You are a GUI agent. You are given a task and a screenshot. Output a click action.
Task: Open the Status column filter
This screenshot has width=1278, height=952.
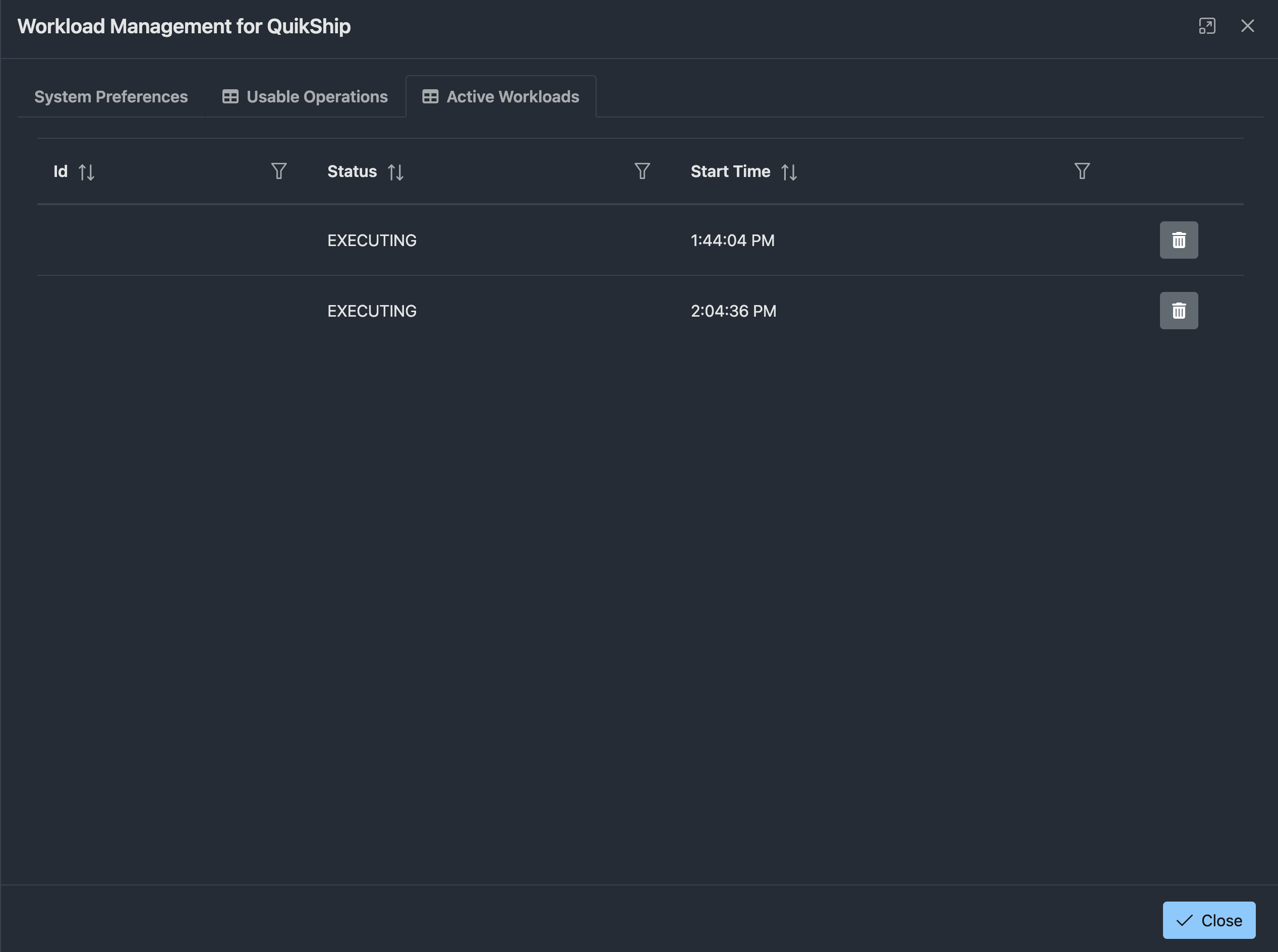pyautogui.click(x=642, y=171)
